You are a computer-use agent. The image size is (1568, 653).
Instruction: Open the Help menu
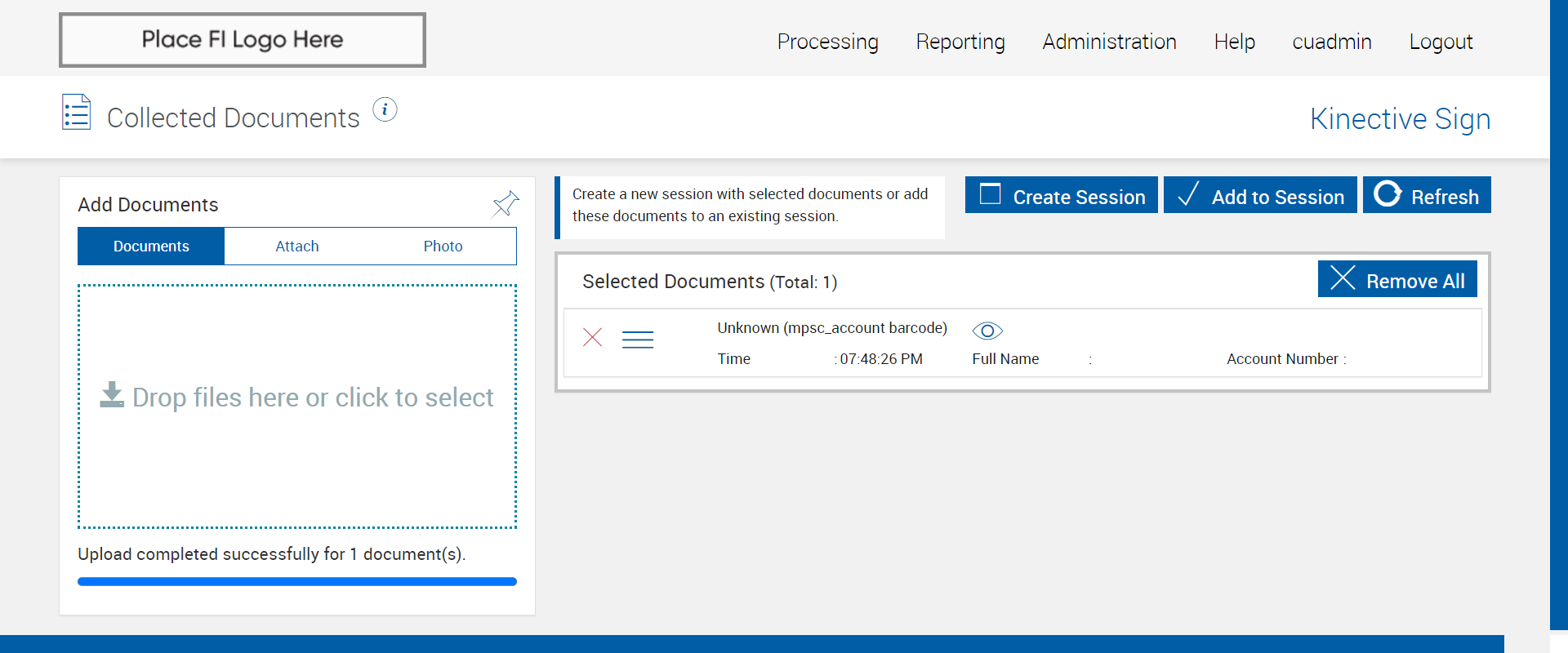point(1234,42)
